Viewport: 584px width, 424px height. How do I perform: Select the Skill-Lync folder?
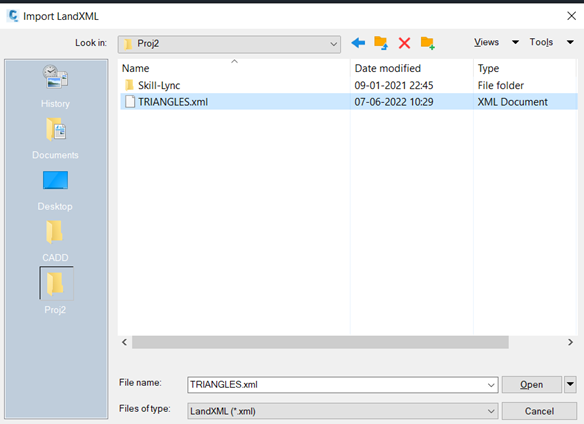159,86
